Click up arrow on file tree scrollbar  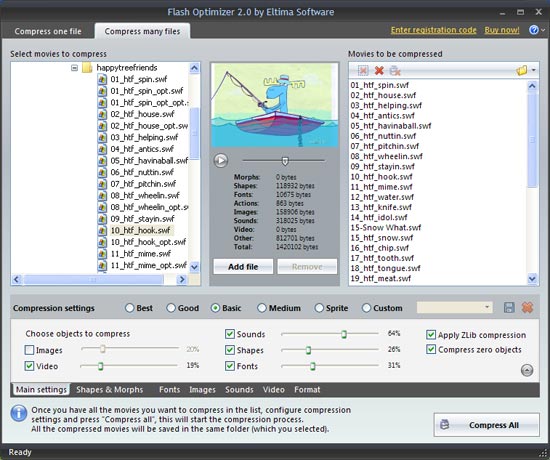(194, 68)
